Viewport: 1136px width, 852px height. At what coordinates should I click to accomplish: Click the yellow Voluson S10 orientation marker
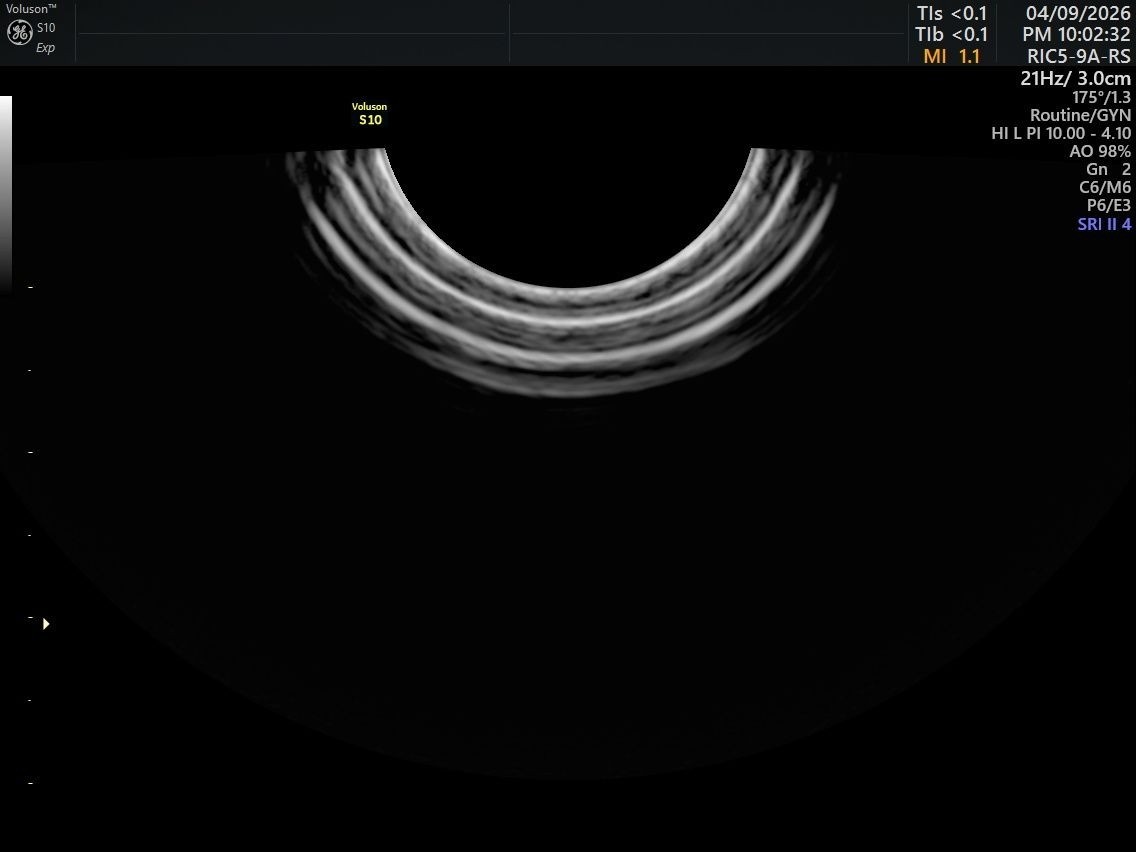click(x=369, y=114)
